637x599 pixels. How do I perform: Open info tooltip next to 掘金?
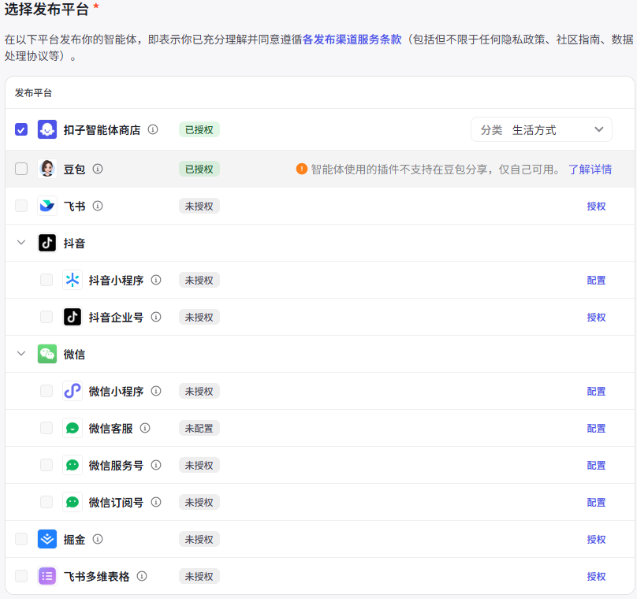tap(98, 539)
